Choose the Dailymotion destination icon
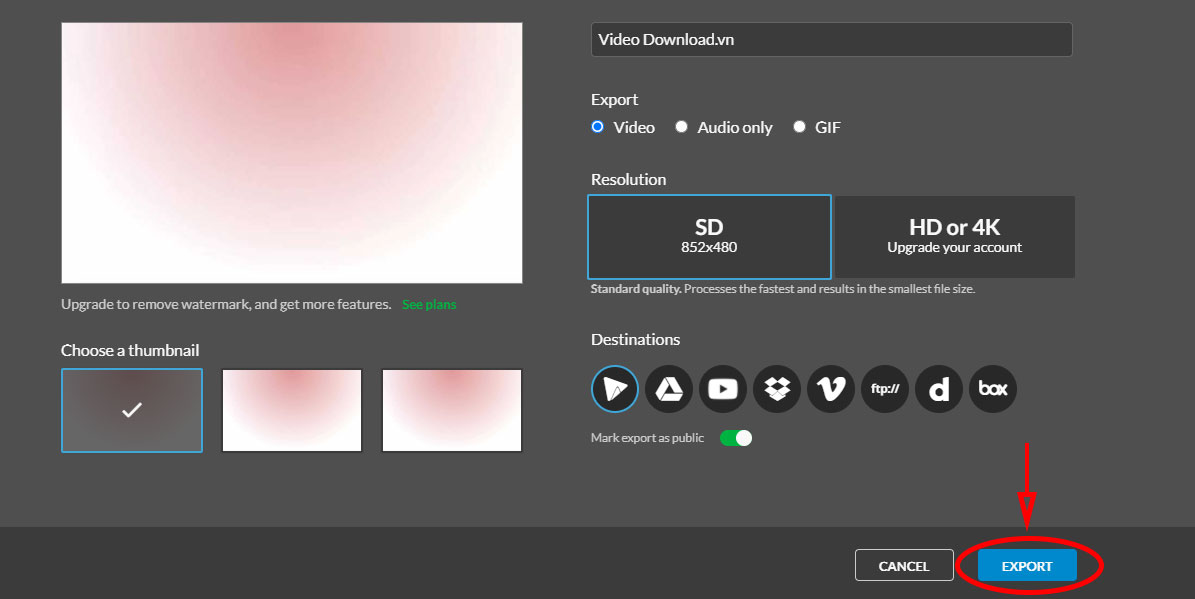 tap(939, 389)
